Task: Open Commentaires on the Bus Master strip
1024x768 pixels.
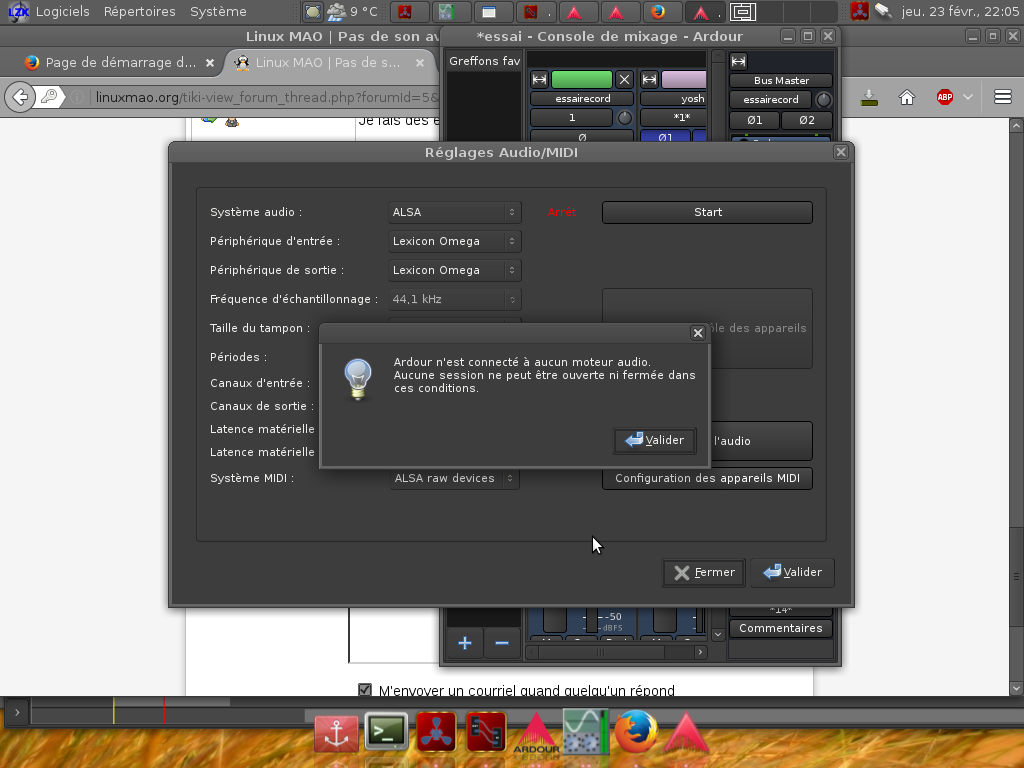Action: pyautogui.click(x=780, y=628)
